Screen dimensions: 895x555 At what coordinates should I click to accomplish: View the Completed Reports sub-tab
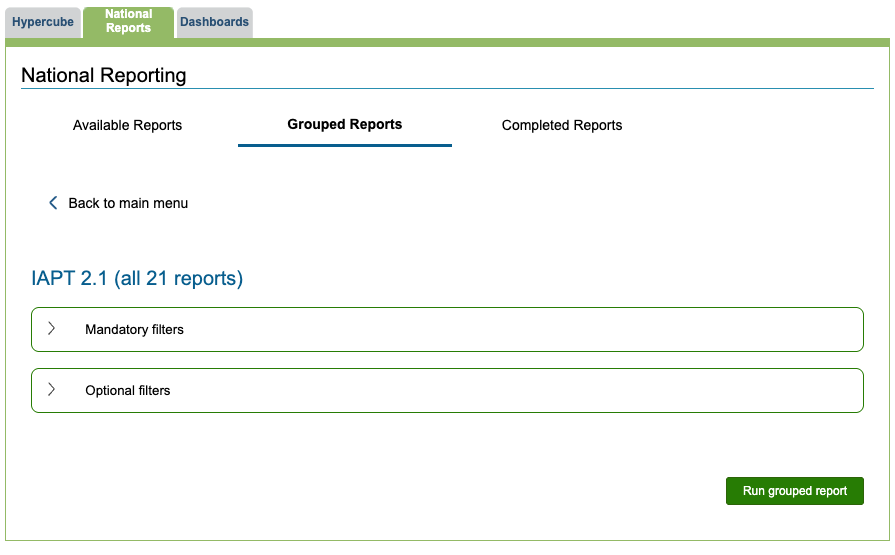click(x=561, y=126)
